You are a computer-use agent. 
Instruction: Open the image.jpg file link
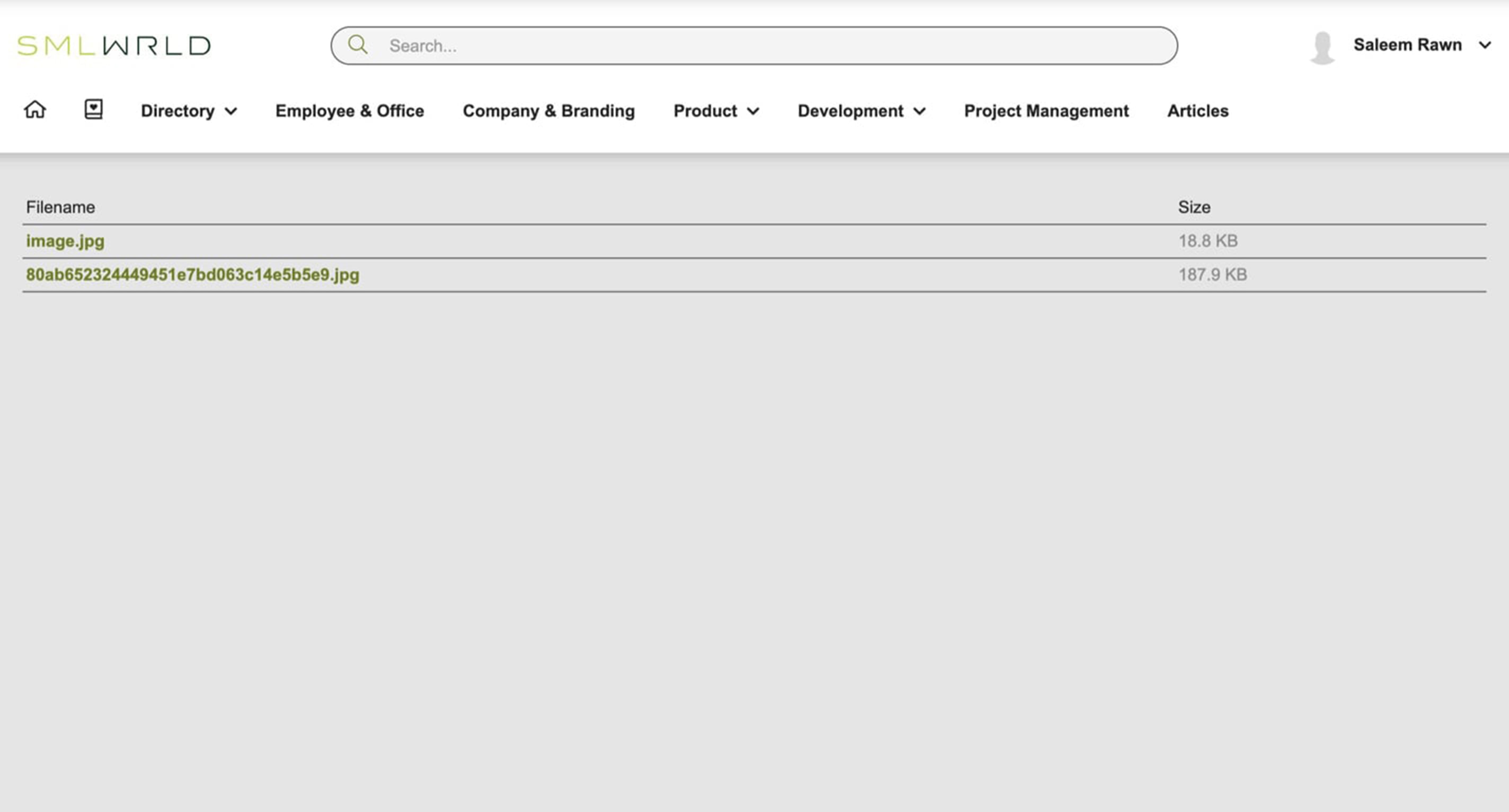(x=65, y=241)
